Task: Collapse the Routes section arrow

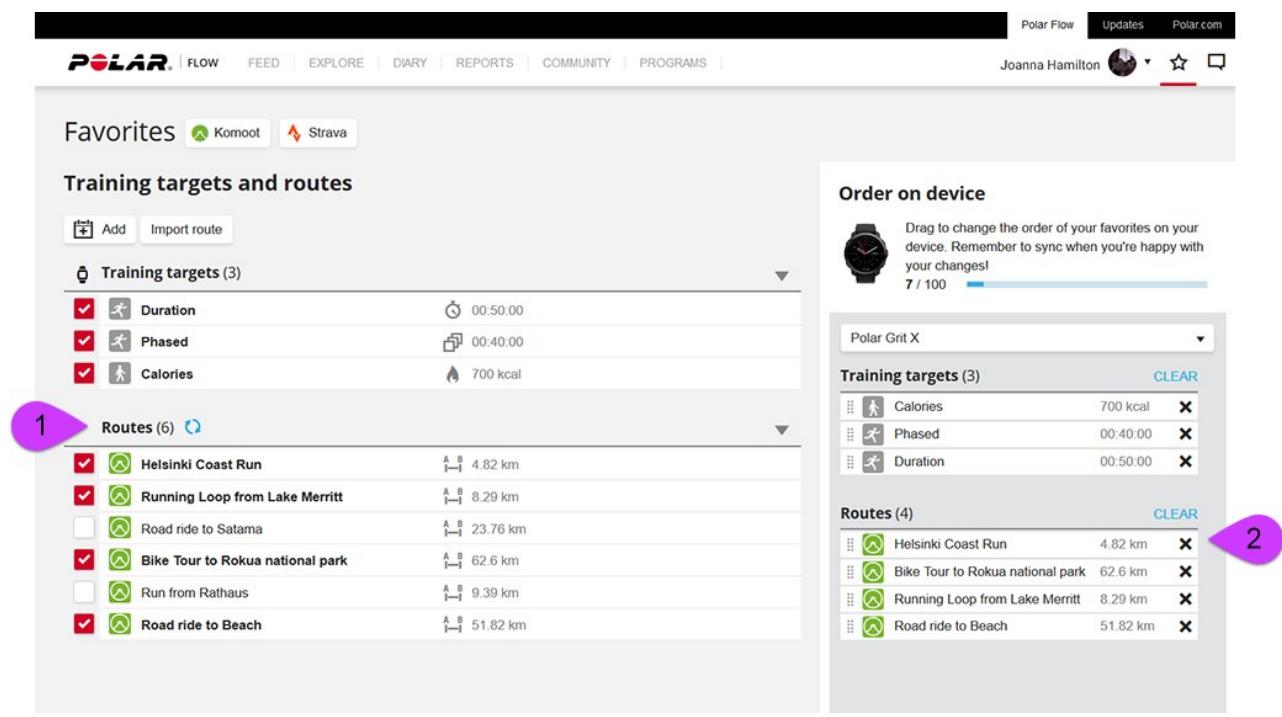Action: click(x=782, y=431)
